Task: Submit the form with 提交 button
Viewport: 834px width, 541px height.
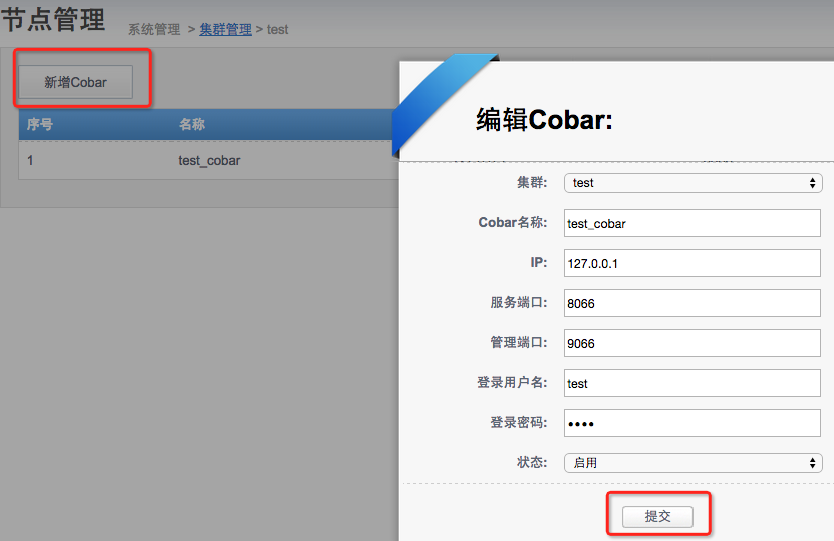Action: (657, 516)
